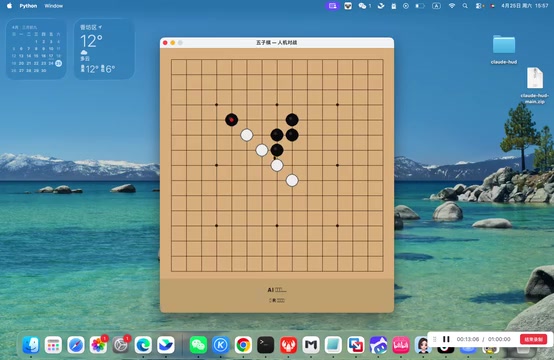554x360 pixels.
Task: Grab the recording bar drag handle
Action: tap(435, 339)
